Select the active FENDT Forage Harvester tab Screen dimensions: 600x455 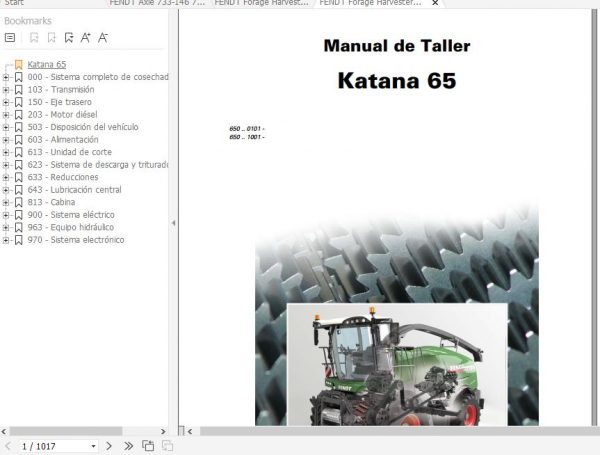tap(370, 3)
